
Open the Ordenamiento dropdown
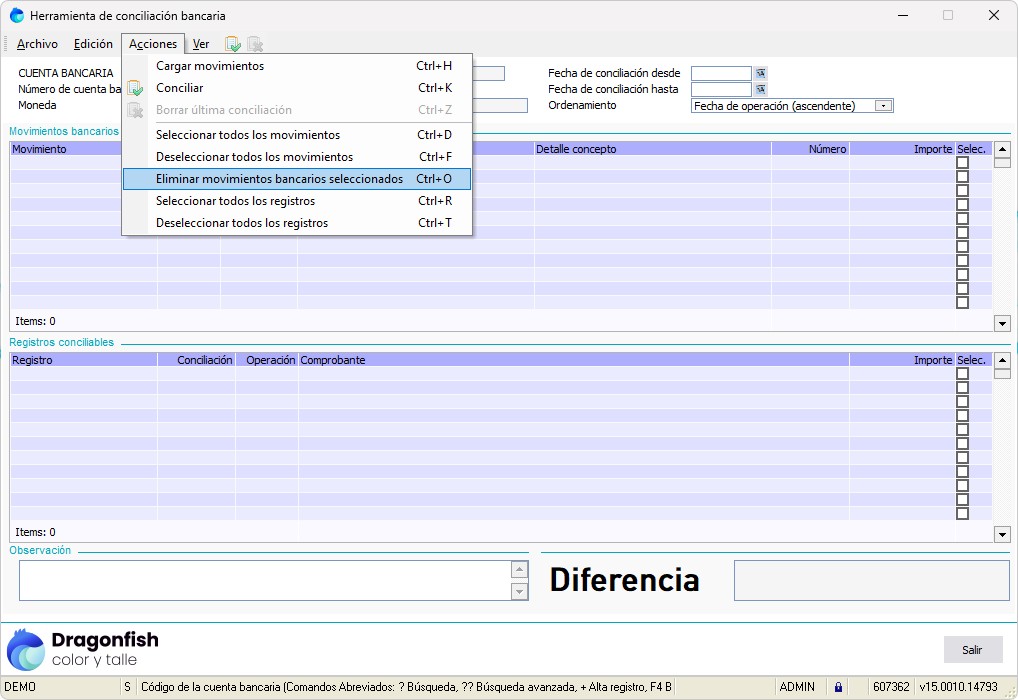[883, 106]
